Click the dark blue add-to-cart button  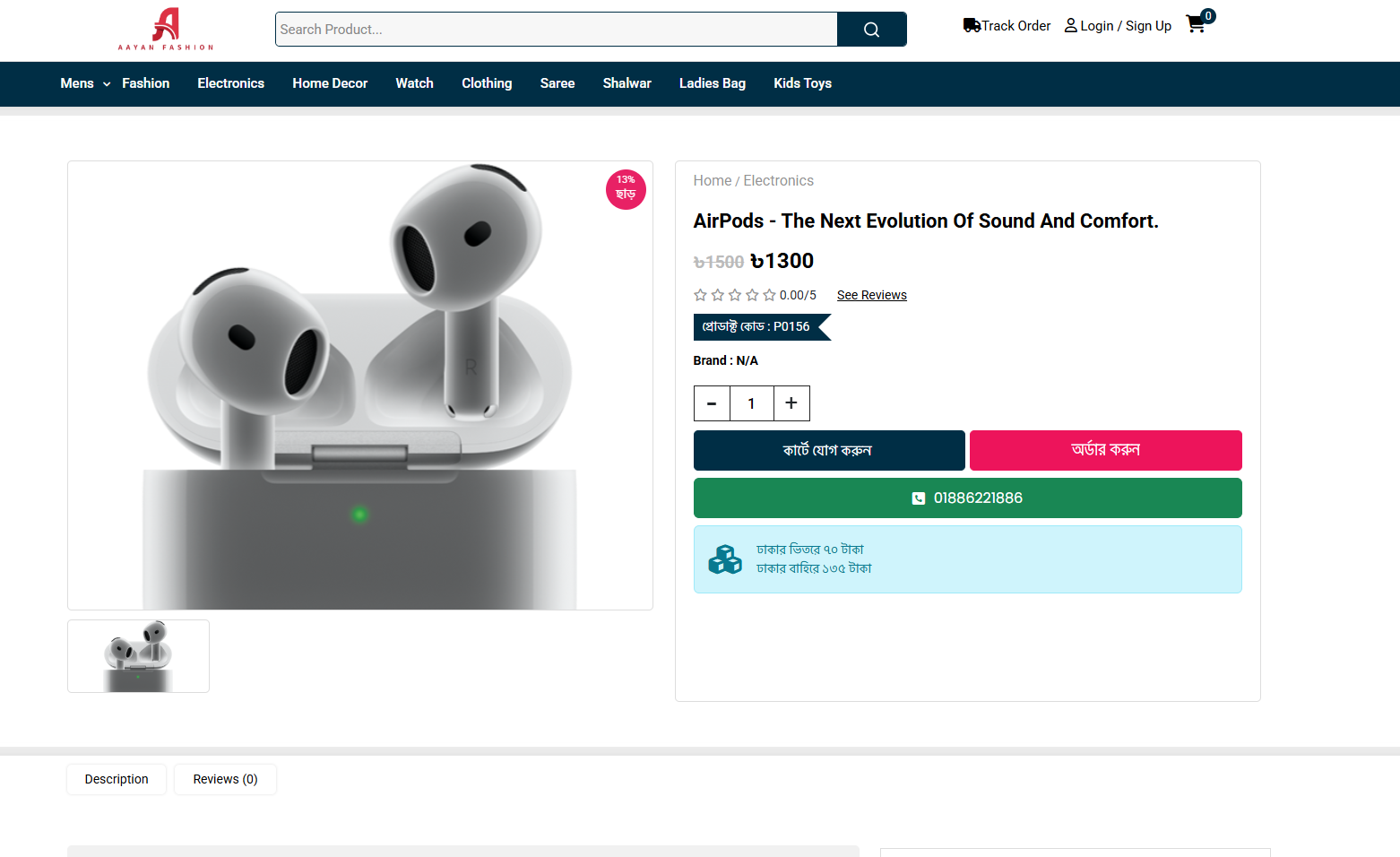point(829,450)
